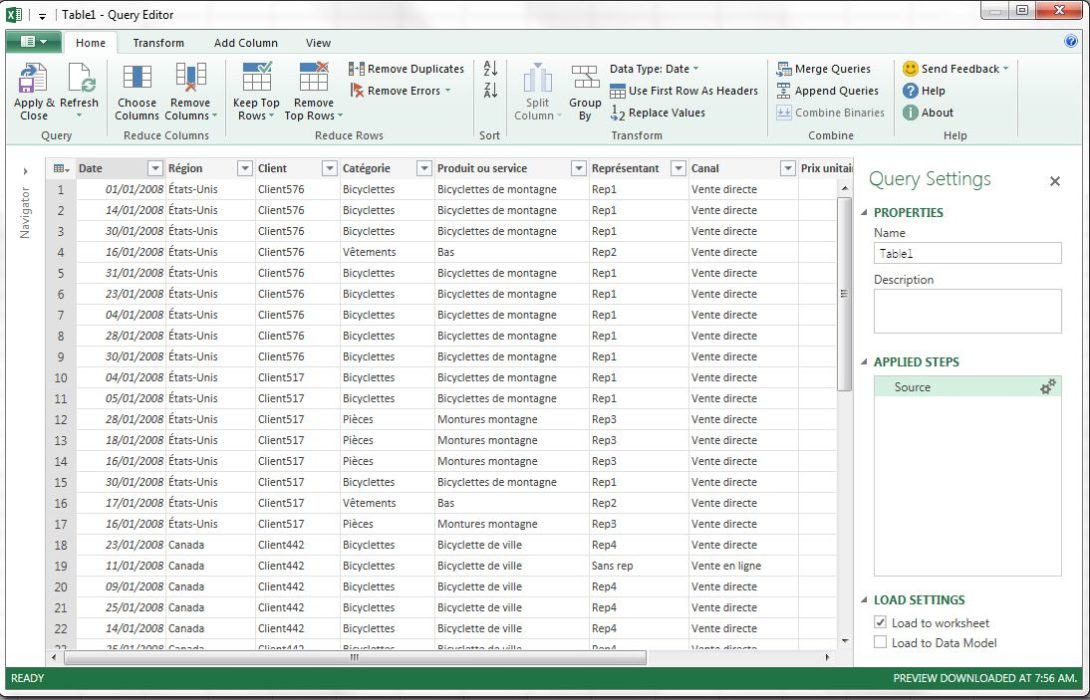Sort rows ascending with the A-Z icon
The image size is (1090, 700).
coord(489,68)
